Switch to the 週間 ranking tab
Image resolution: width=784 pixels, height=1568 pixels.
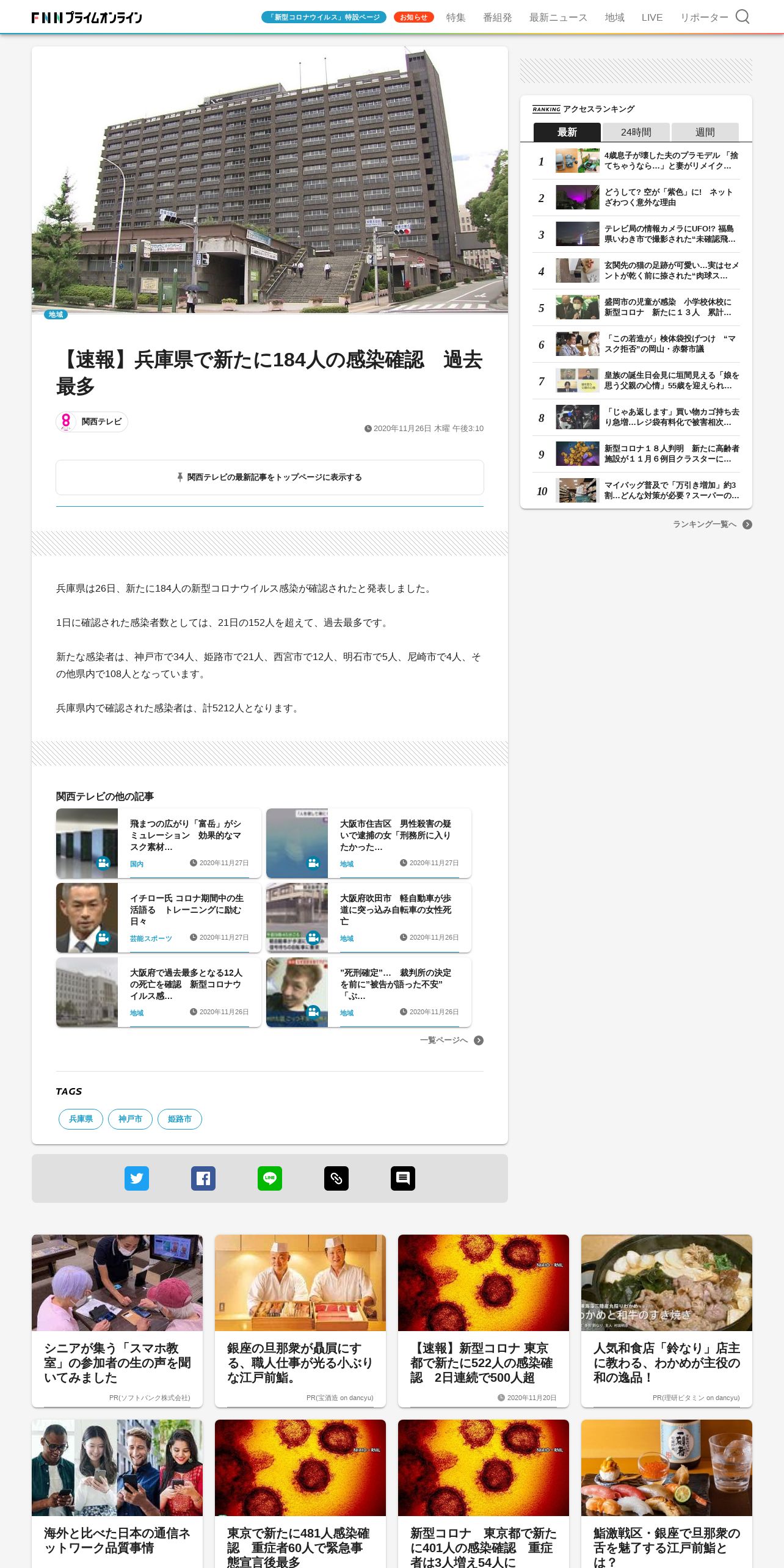[705, 132]
